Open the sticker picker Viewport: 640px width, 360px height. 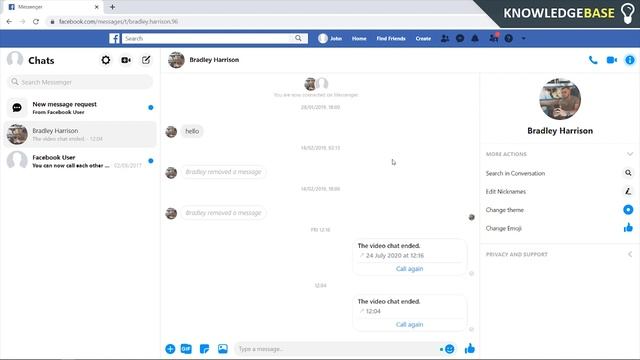click(204, 349)
